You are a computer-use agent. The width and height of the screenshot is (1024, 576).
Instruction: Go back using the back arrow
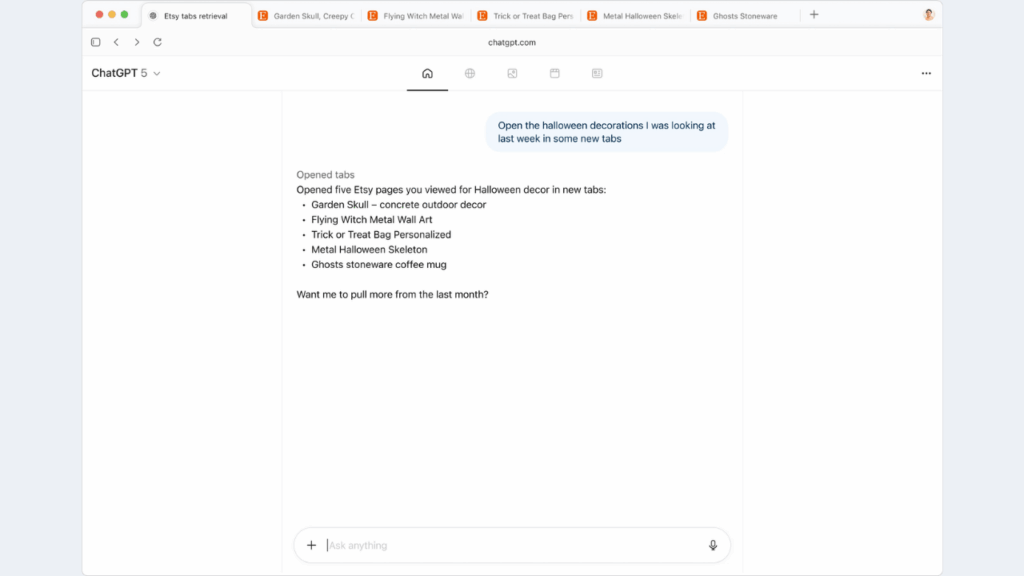tap(116, 41)
